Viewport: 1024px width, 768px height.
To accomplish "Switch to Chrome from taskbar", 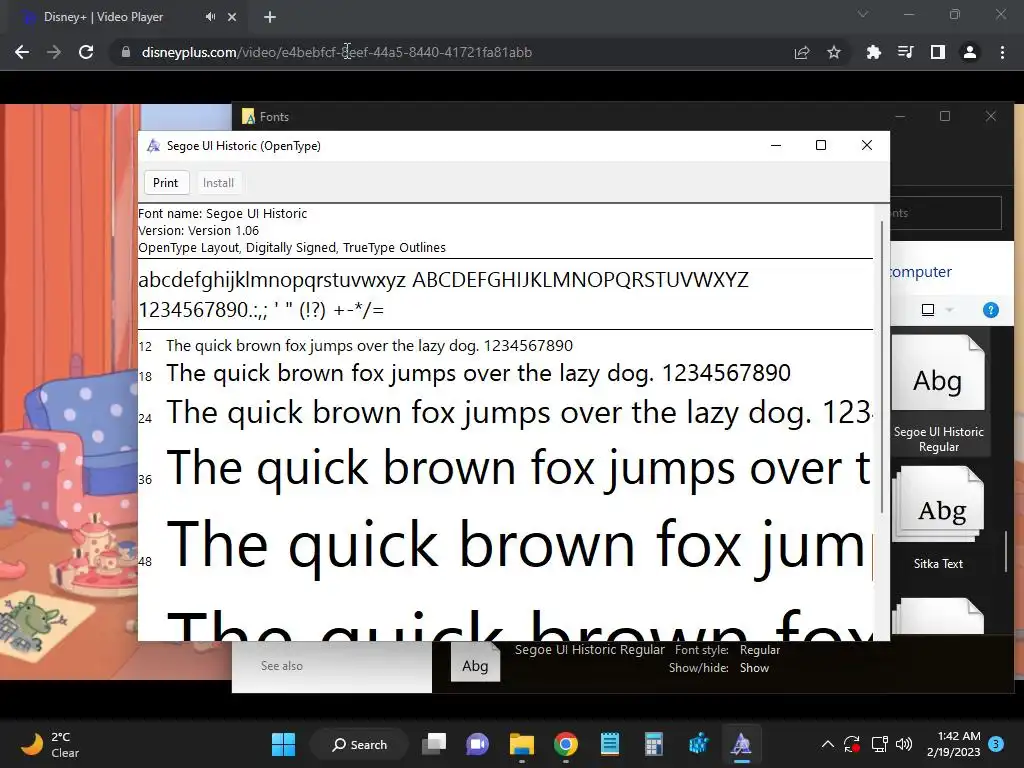I will click(566, 744).
